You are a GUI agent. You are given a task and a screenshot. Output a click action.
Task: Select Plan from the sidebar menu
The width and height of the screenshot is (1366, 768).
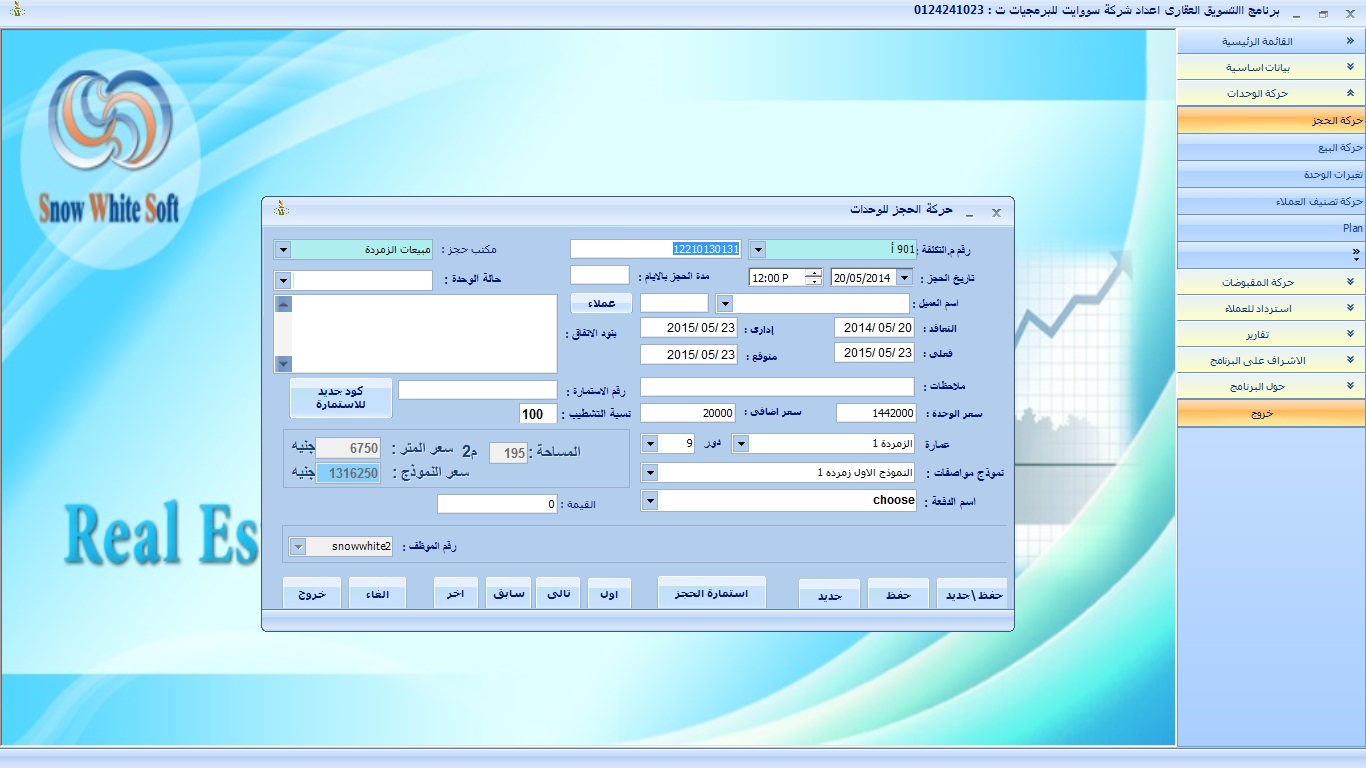point(1271,228)
